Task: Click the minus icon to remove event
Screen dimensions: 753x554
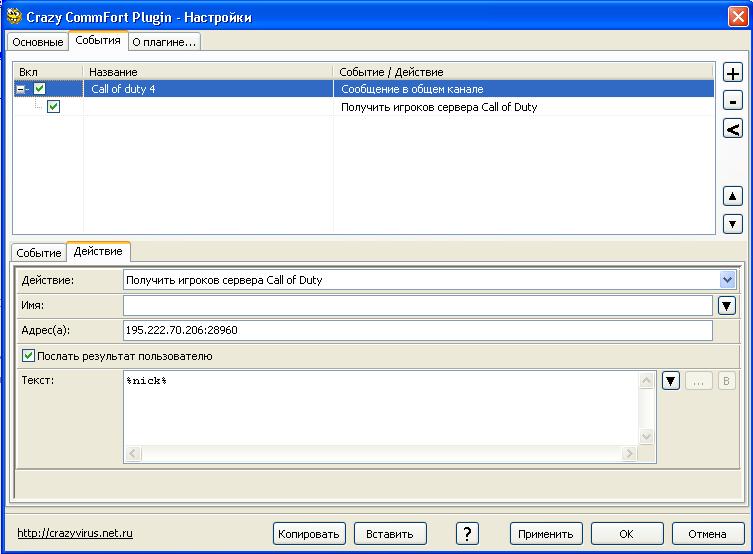Action: pyautogui.click(x=732, y=101)
